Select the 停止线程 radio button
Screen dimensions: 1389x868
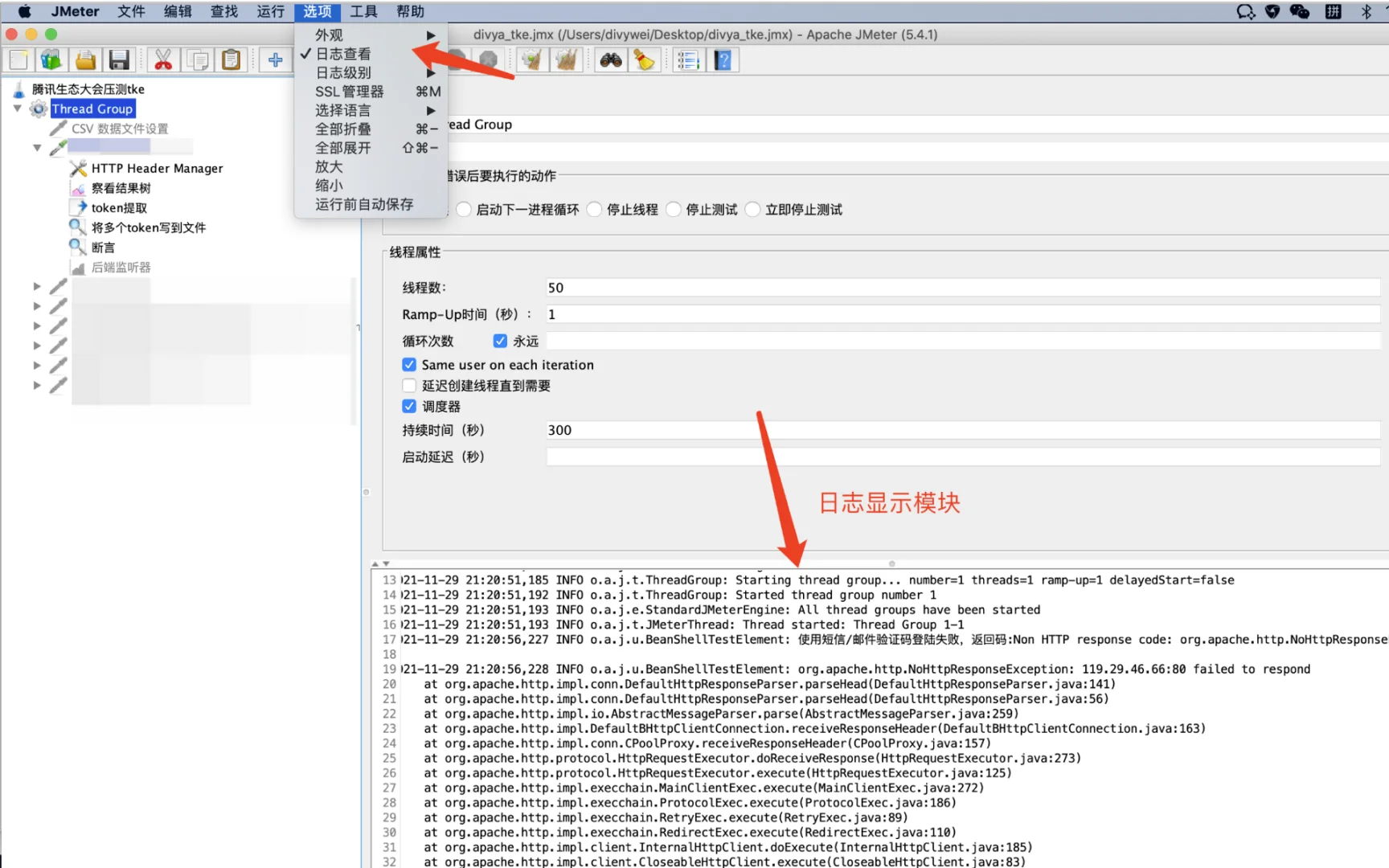click(594, 209)
